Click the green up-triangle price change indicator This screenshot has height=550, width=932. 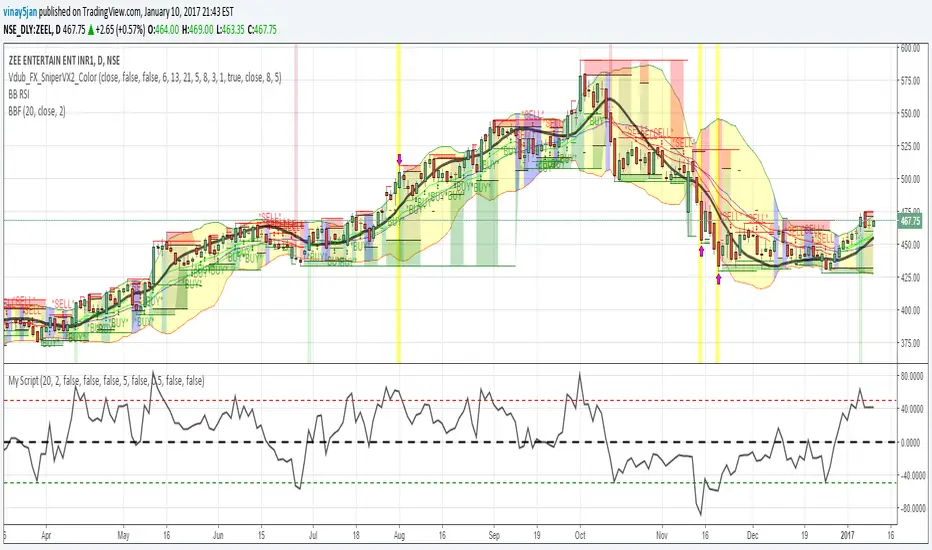91,30
